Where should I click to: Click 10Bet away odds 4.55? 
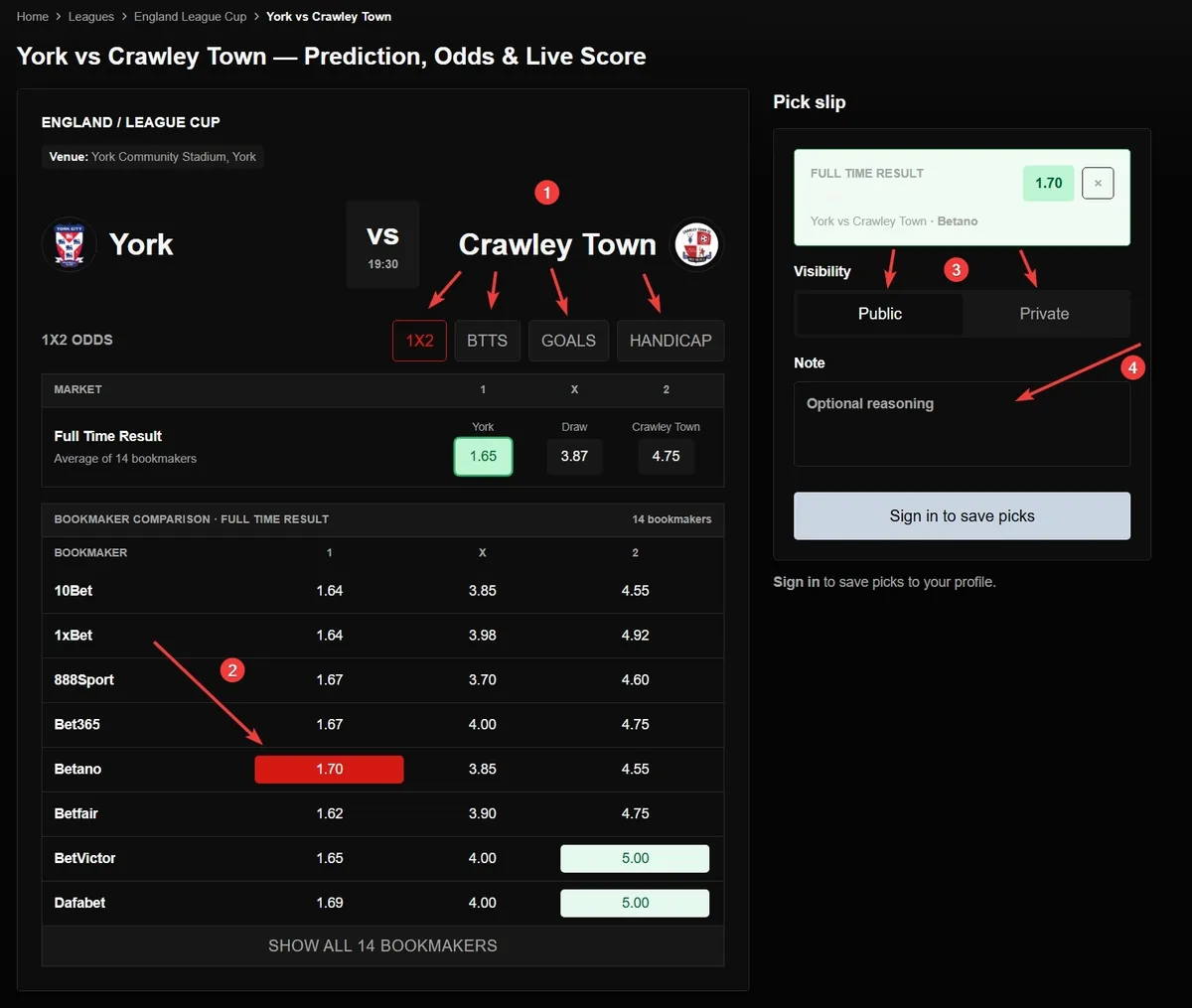click(635, 591)
